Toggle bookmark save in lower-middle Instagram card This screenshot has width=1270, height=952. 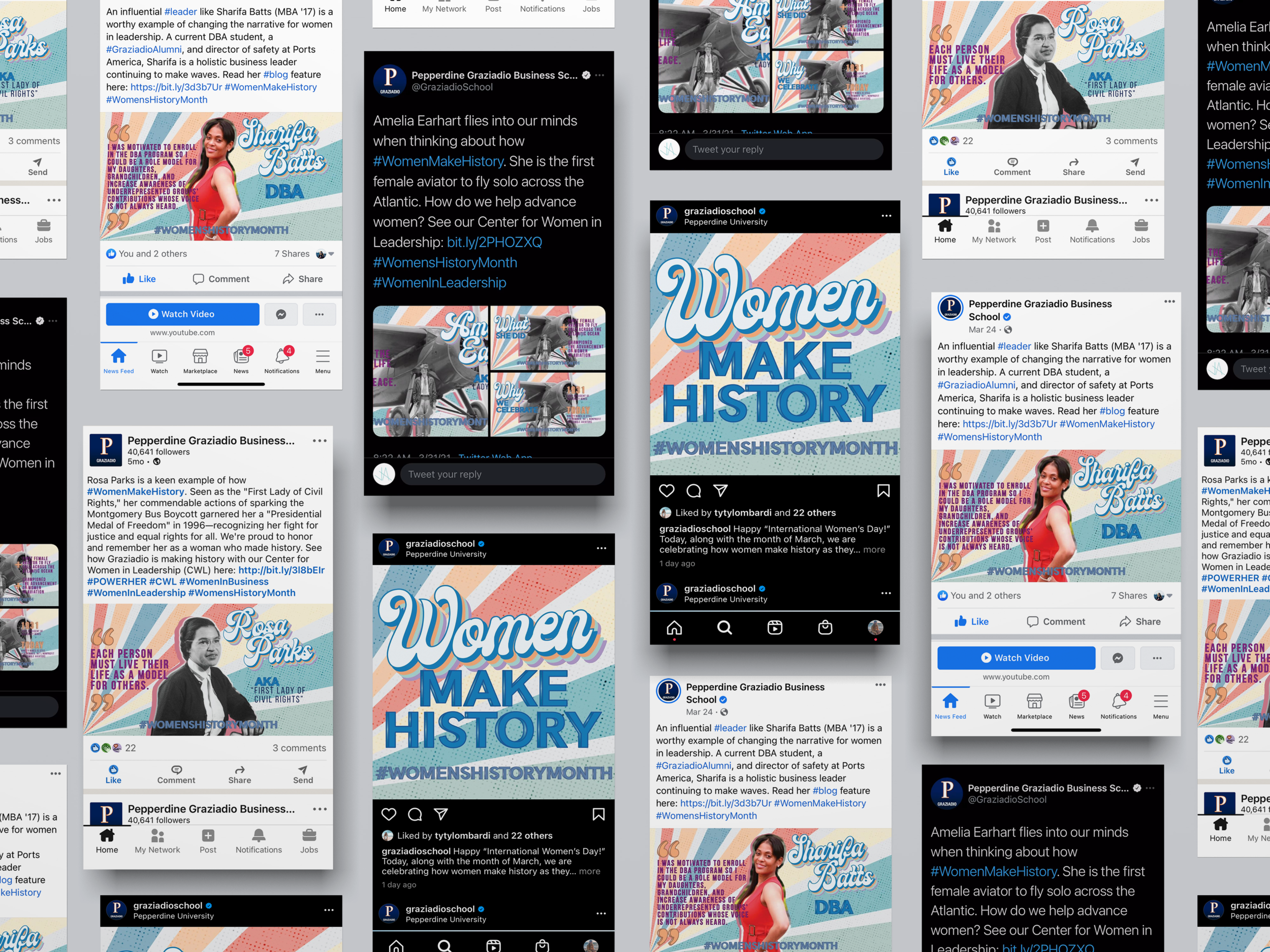tap(598, 814)
